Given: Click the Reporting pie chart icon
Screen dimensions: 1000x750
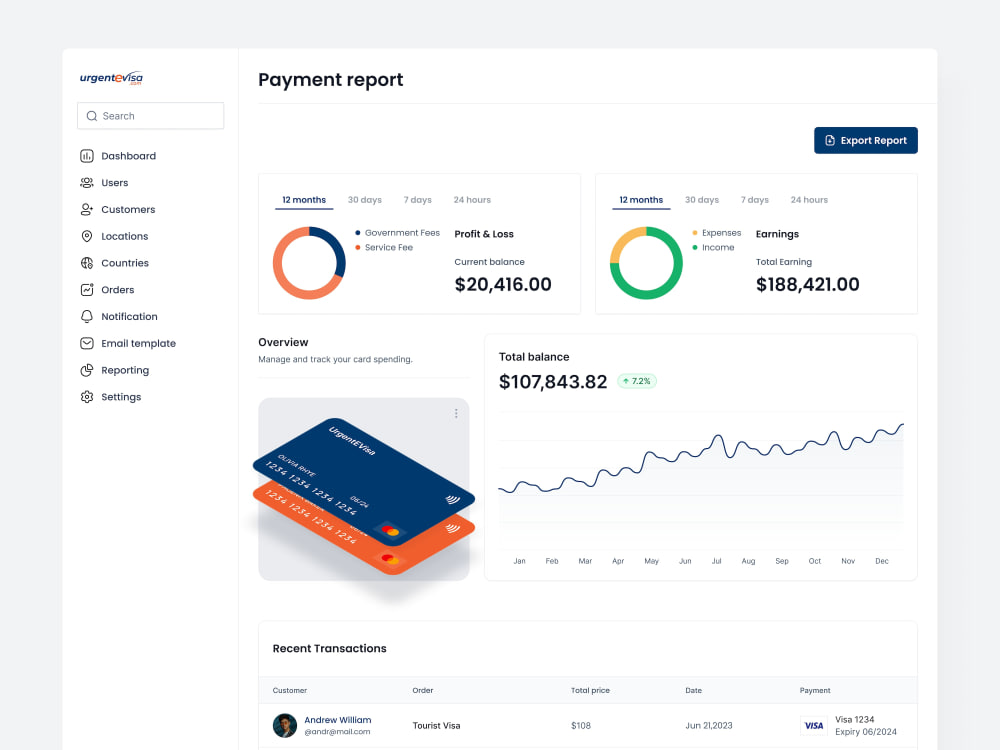Looking at the screenshot, I should 87,371.
